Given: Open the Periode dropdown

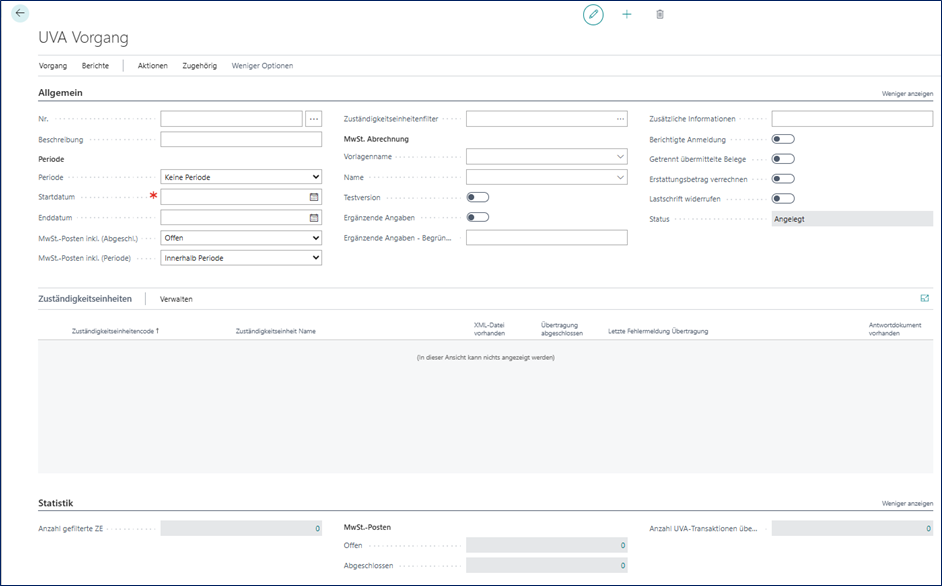Looking at the screenshot, I should [x=241, y=177].
